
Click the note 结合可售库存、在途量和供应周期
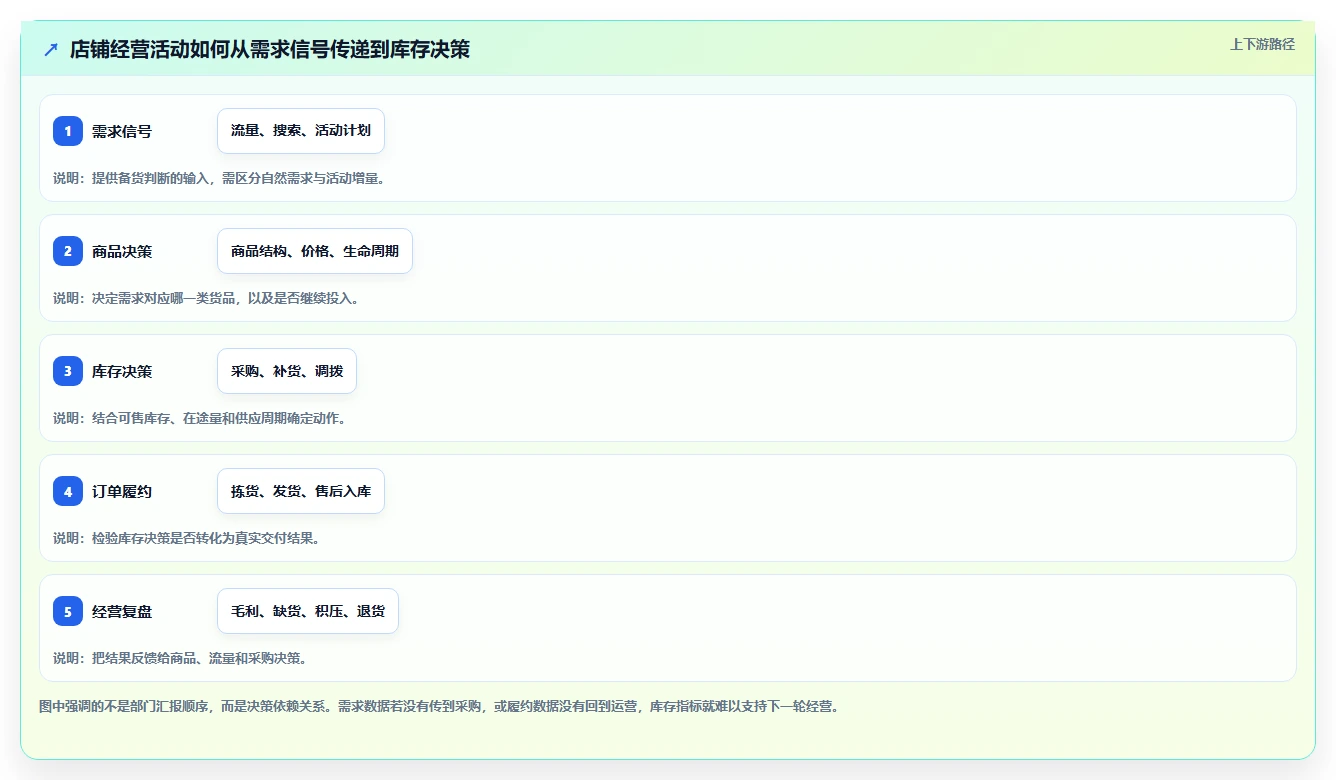click(190, 418)
